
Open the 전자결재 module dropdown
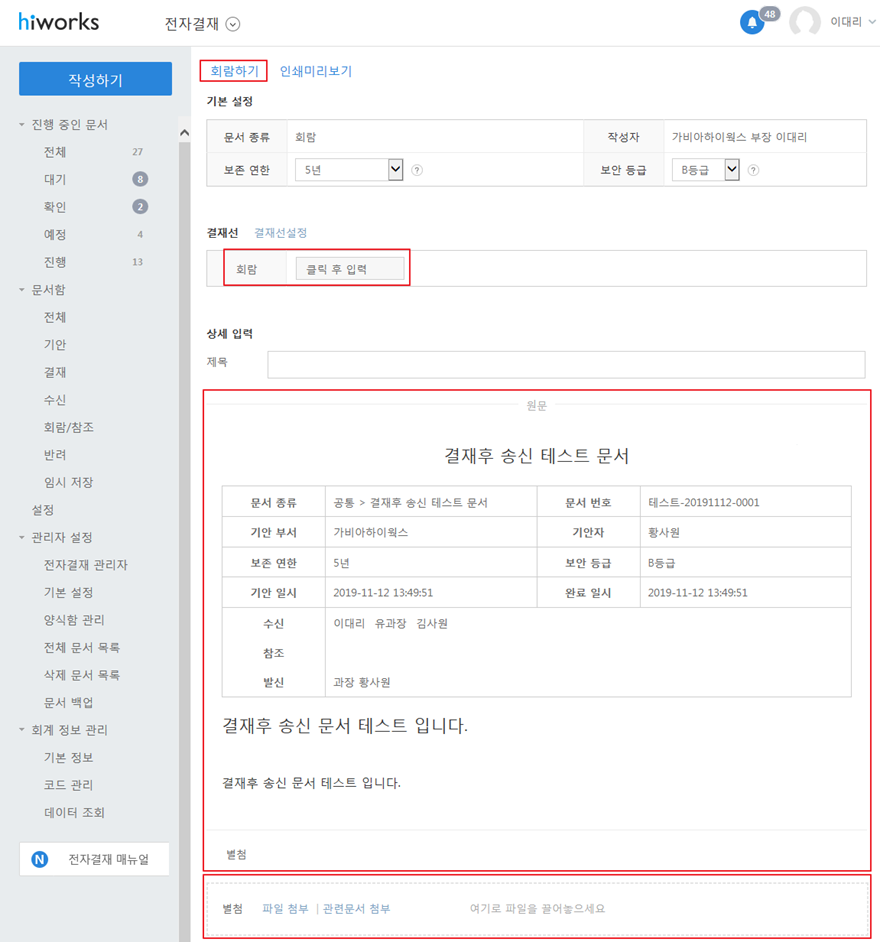tap(232, 24)
